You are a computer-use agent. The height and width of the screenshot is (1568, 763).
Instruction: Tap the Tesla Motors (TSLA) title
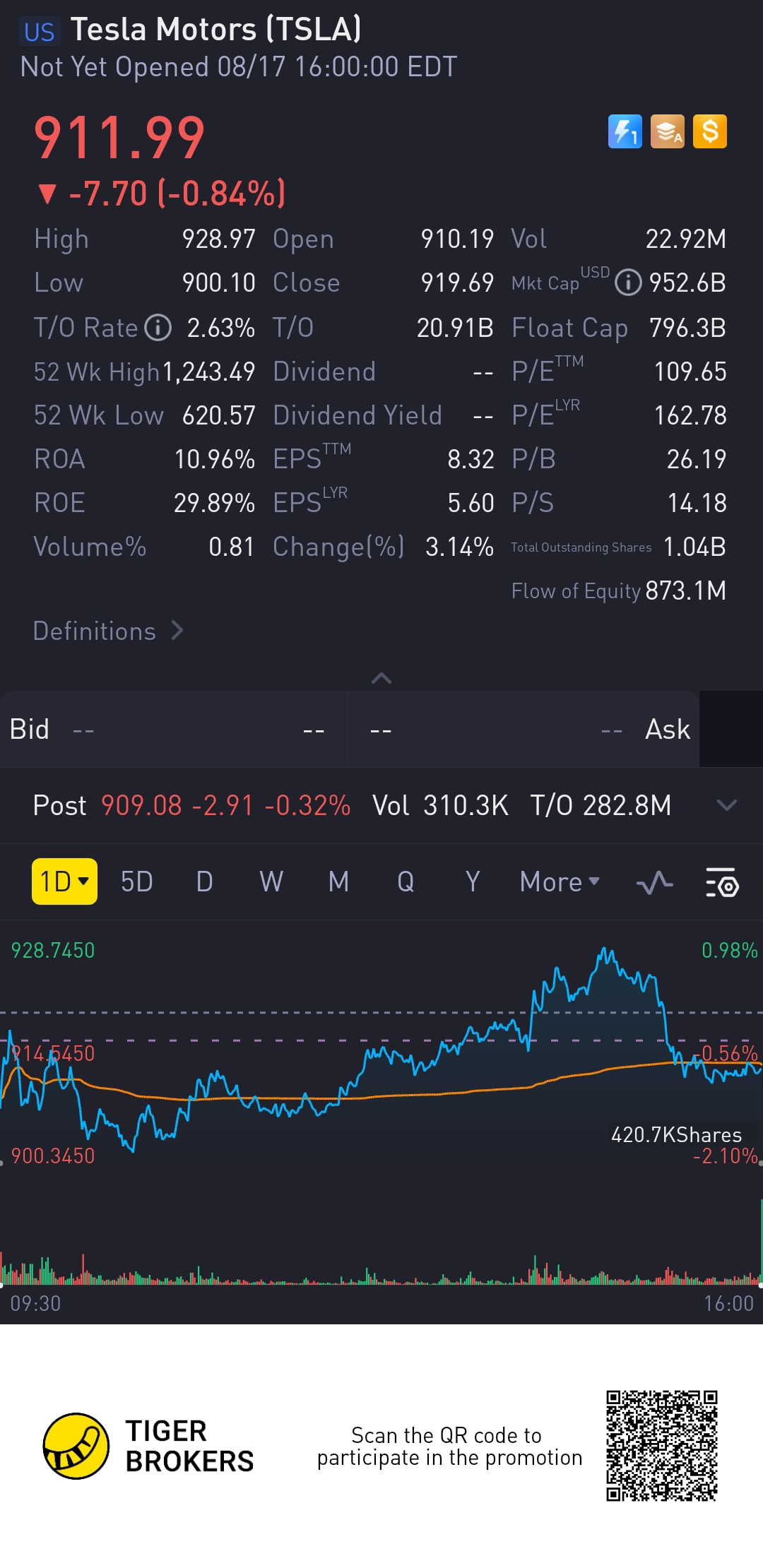click(216, 30)
